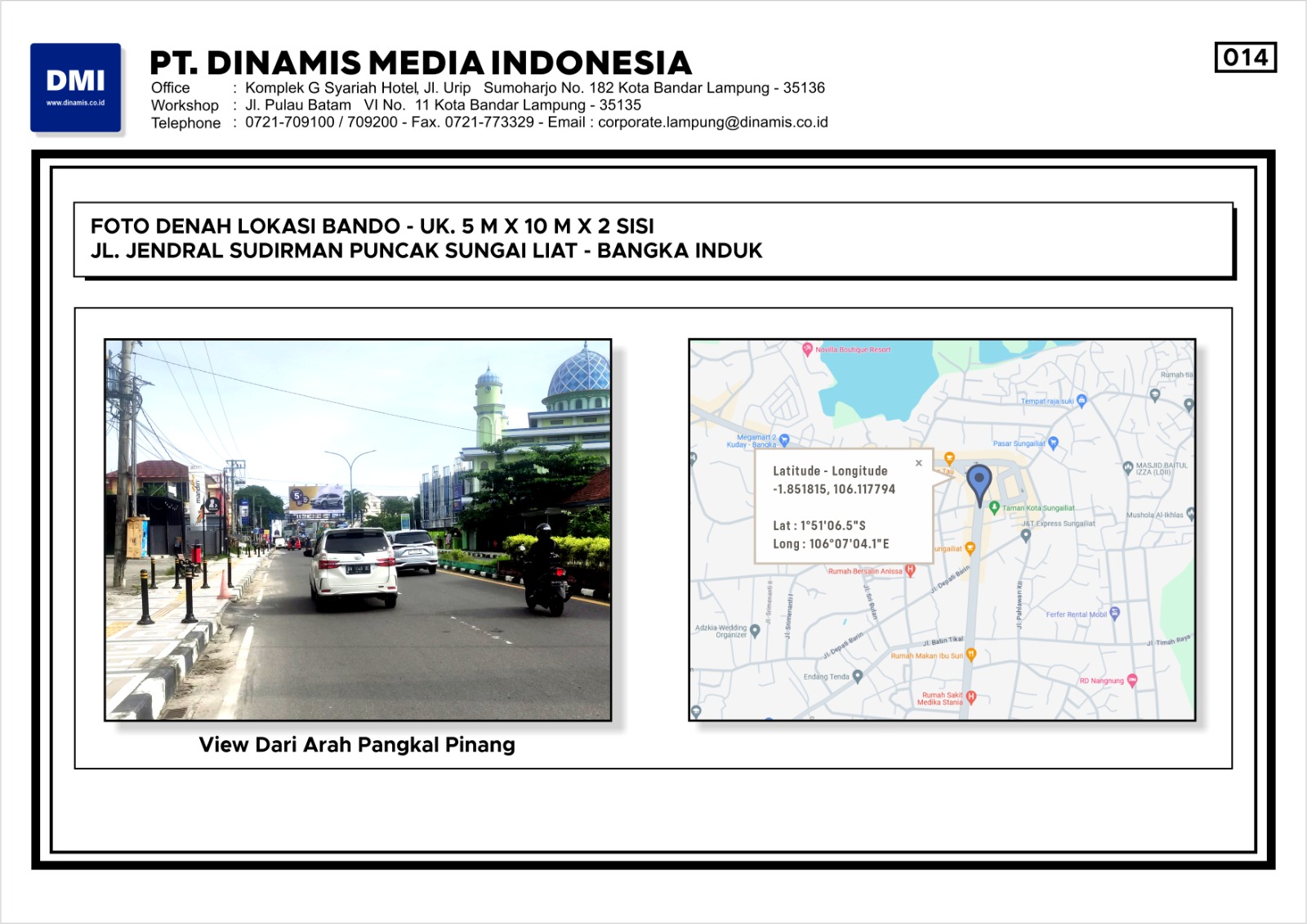Click the page number 014 box

1246,57
